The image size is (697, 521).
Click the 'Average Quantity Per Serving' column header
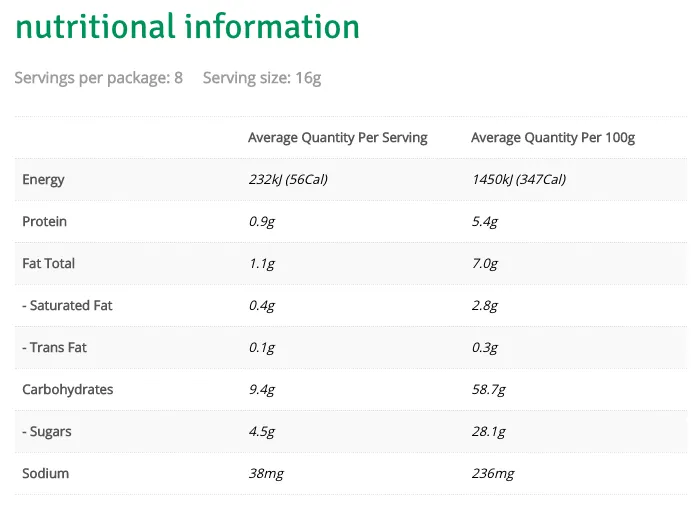(337, 138)
